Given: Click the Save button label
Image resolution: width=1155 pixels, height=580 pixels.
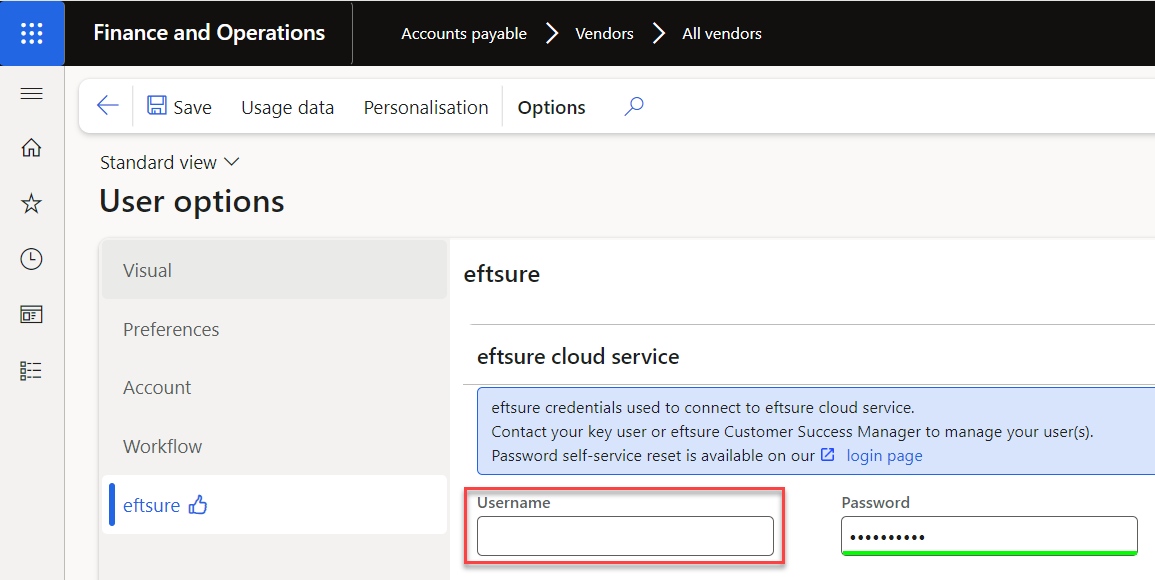Looking at the screenshot, I should tap(192, 108).
